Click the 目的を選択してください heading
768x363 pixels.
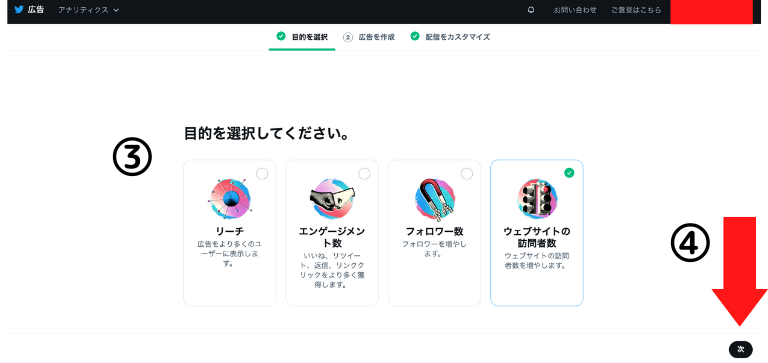click(266, 133)
